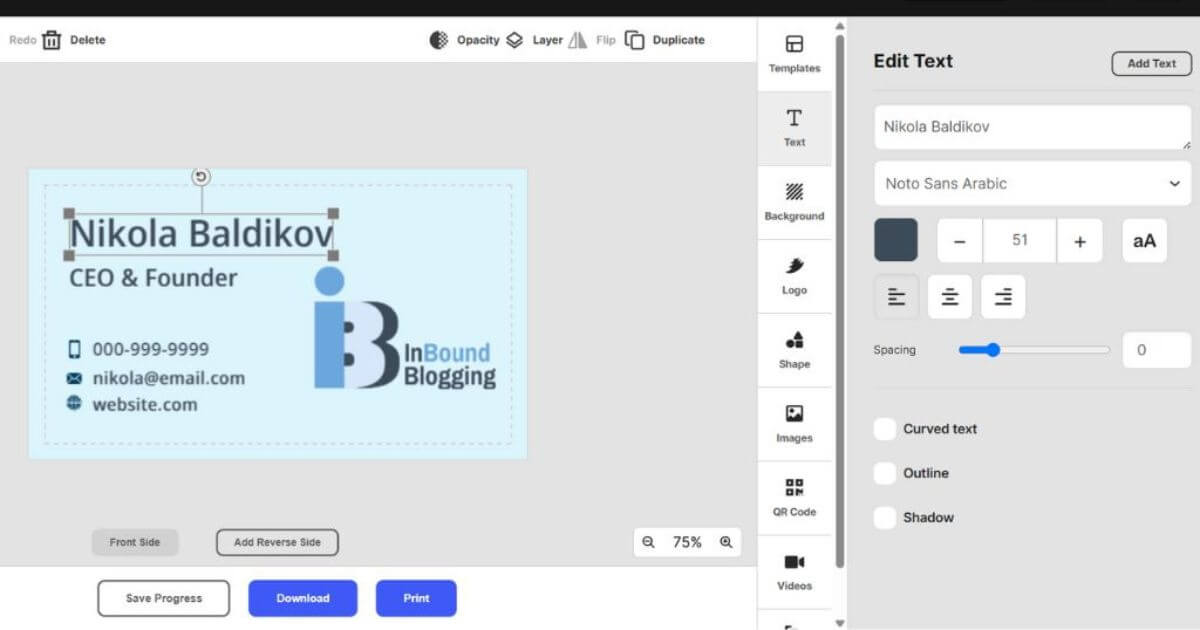The height and width of the screenshot is (630, 1200).
Task: Open the Logo panel
Action: (x=794, y=276)
